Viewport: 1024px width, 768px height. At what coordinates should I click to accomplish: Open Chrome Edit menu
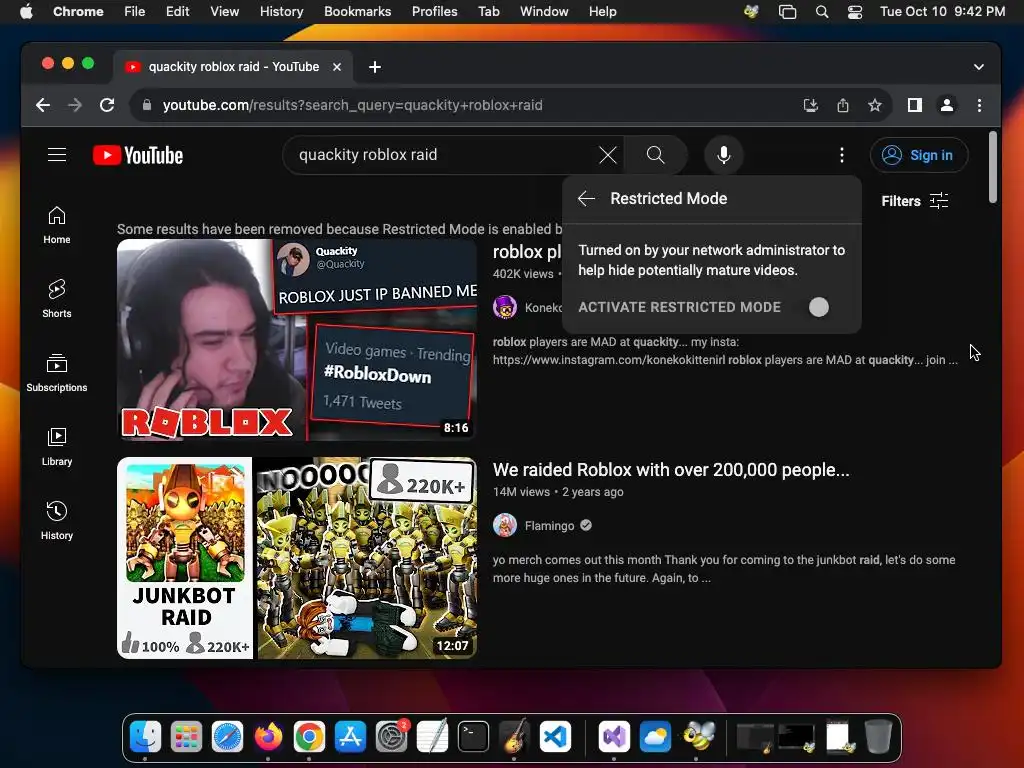[x=177, y=12]
